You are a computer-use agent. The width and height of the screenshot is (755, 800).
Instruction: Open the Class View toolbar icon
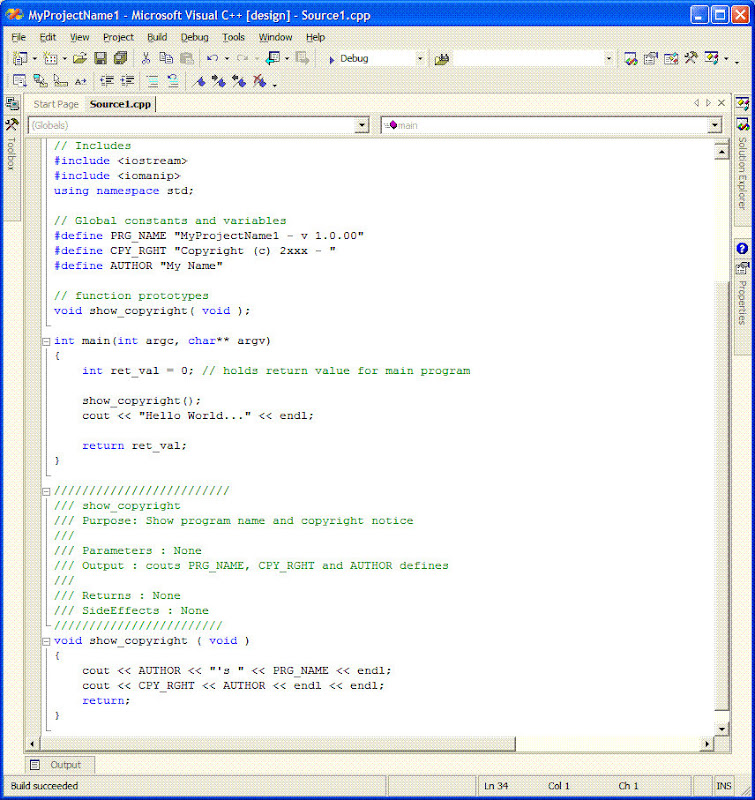click(711, 59)
